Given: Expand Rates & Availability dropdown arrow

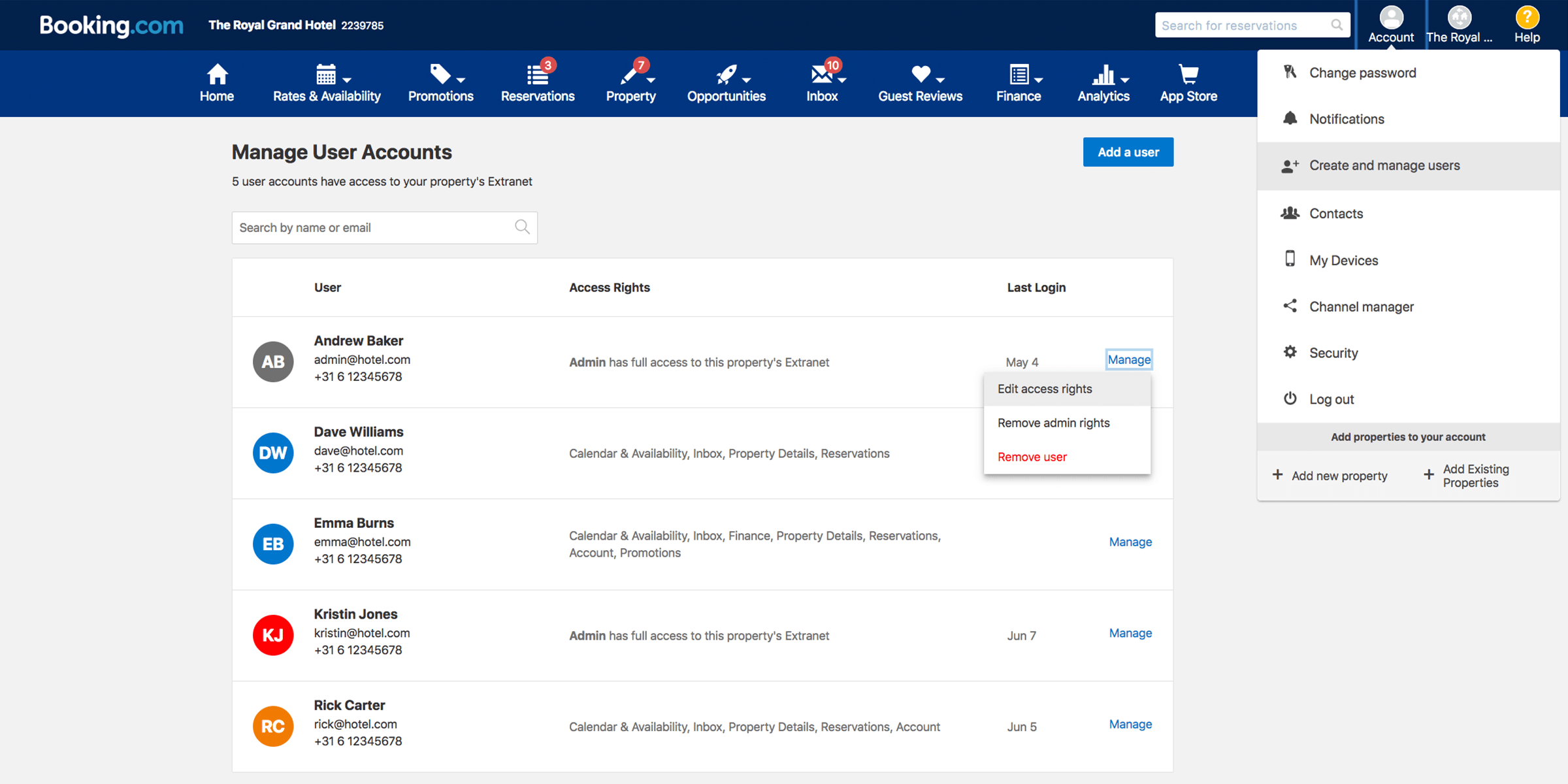Looking at the screenshot, I should [x=347, y=80].
